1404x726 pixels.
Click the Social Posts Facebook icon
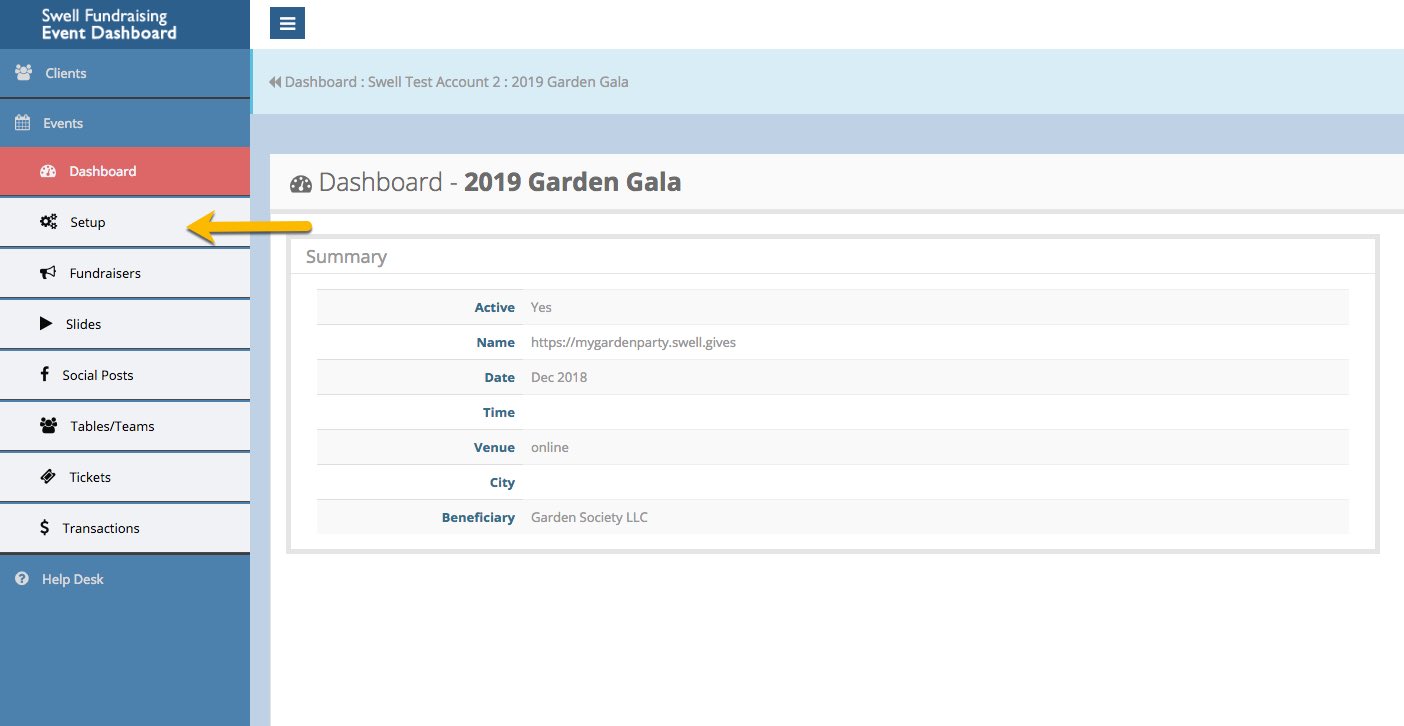tap(44, 375)
